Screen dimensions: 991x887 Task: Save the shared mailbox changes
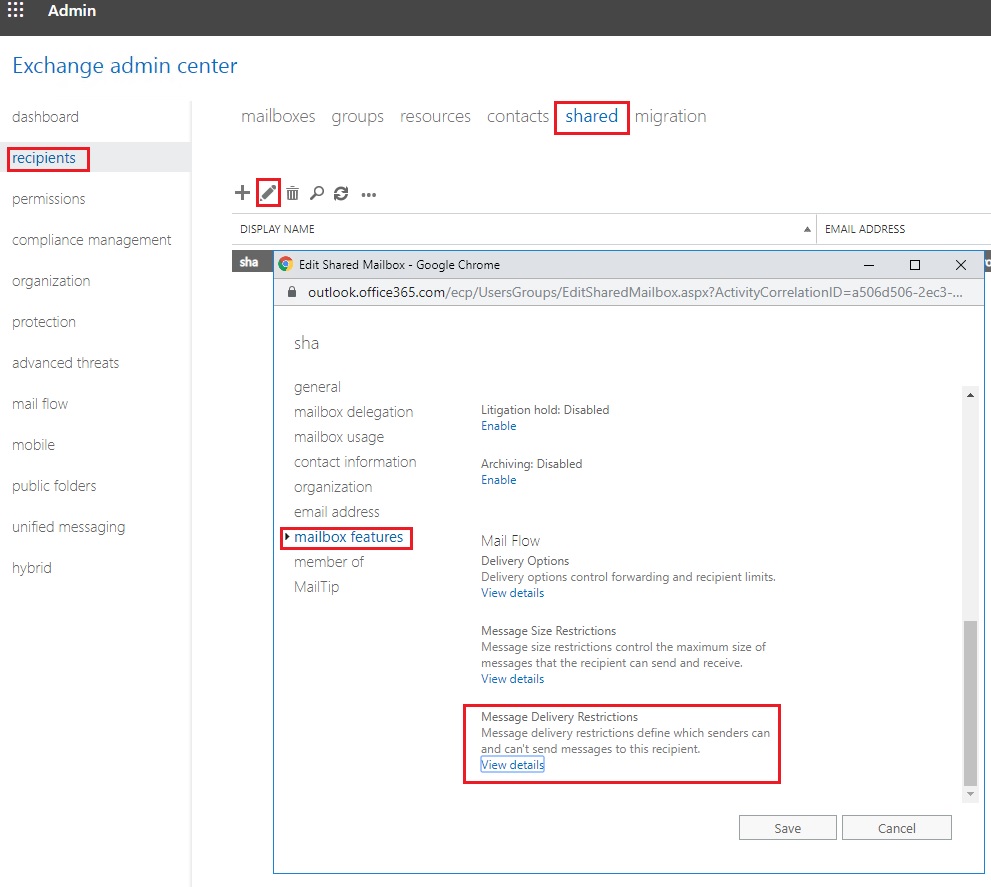[787, 827]
